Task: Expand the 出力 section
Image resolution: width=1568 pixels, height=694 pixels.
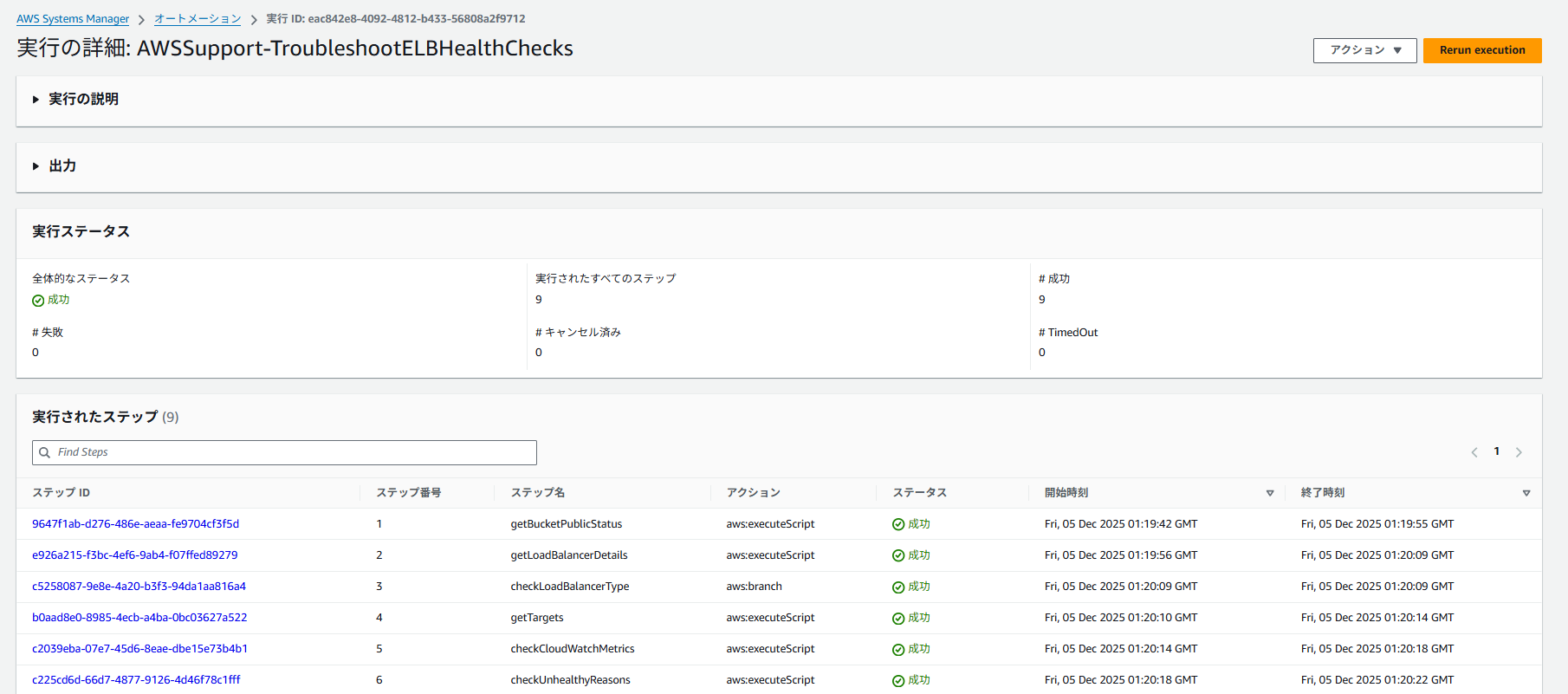Action: click(x=36, y=166)
